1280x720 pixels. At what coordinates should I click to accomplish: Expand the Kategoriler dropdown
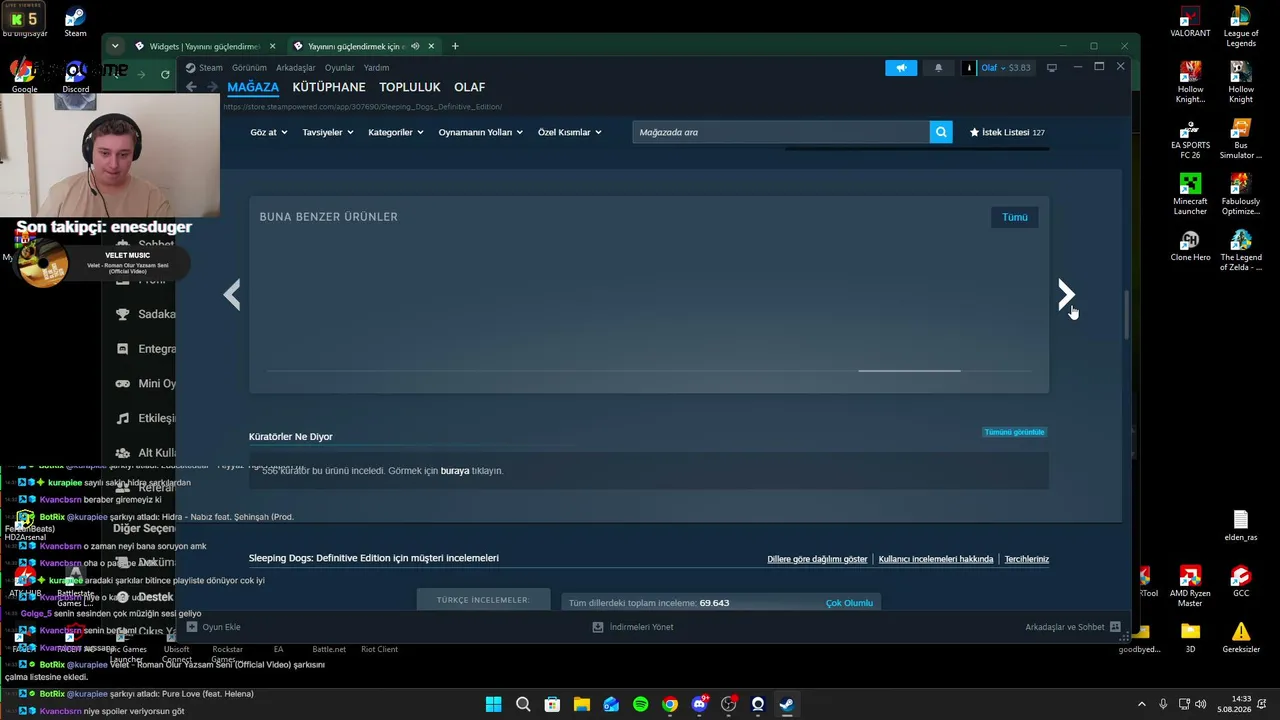click(396, 132)
